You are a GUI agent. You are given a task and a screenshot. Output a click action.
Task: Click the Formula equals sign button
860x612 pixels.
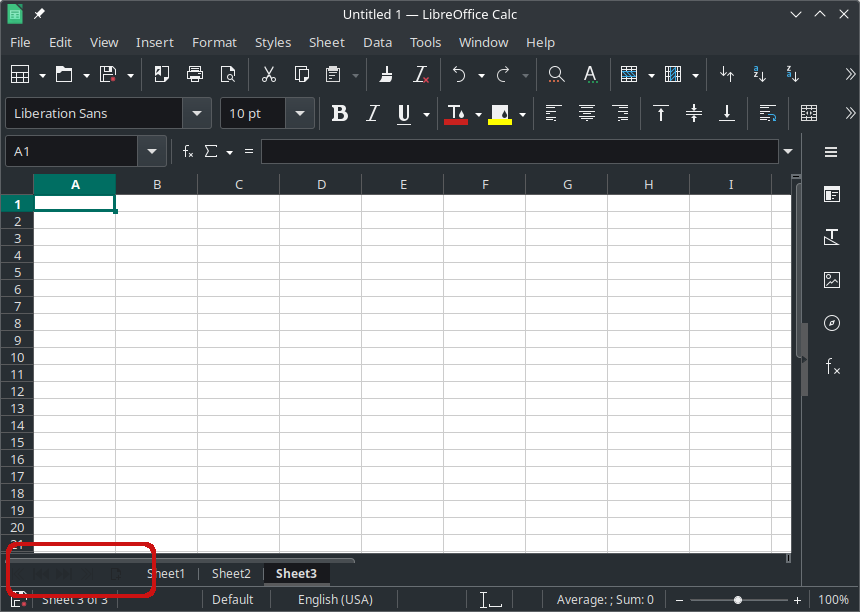249,151
